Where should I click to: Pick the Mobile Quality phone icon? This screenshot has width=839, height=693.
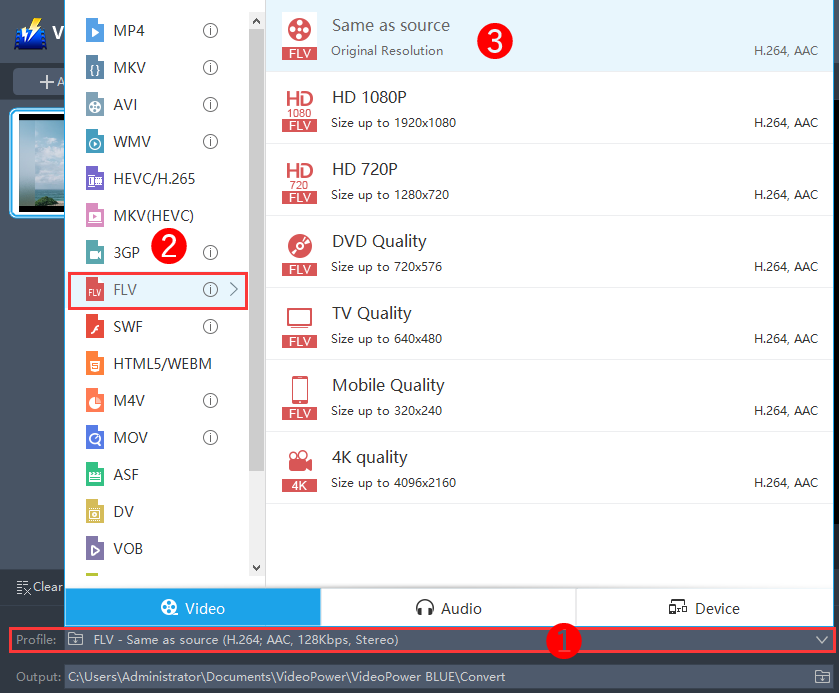click(x=299, y=395)
